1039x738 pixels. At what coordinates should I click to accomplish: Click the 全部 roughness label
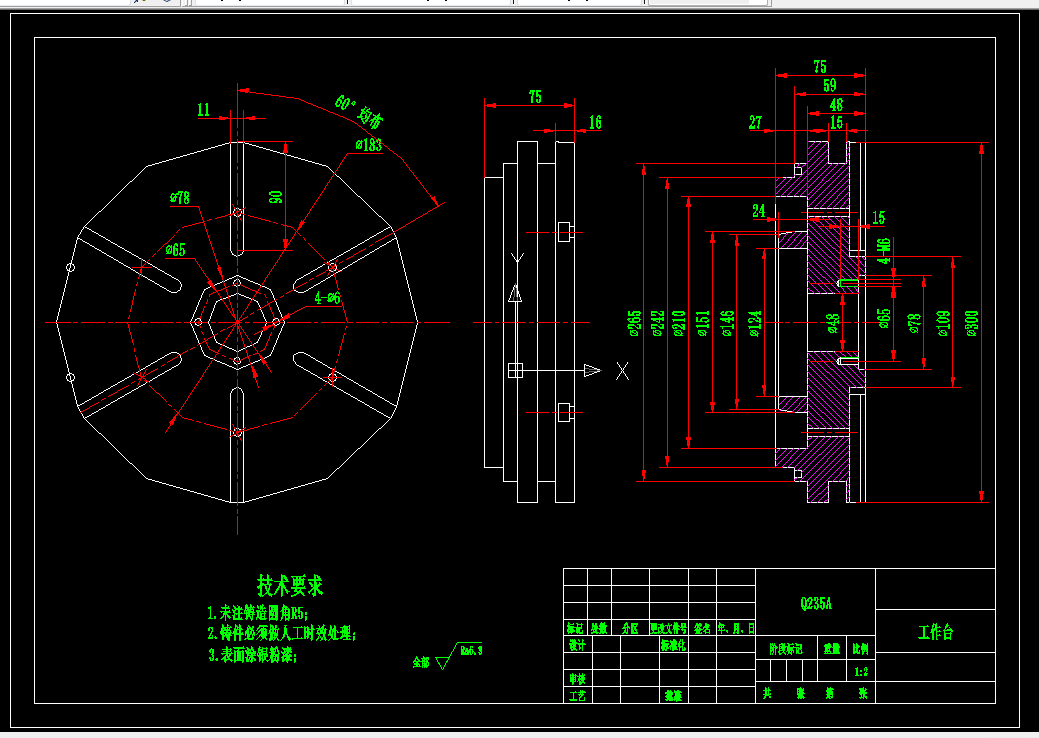click(421, 662)
